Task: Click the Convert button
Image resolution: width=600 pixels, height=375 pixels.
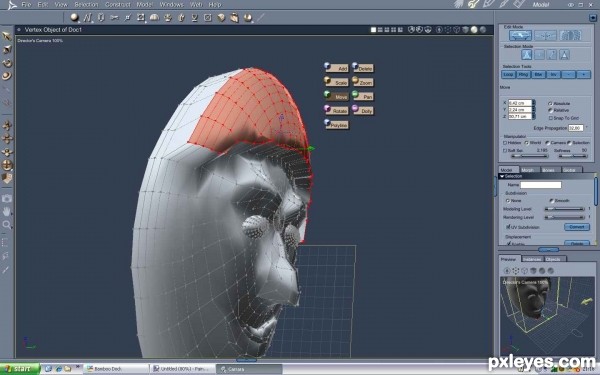Action: click(577, 227)
